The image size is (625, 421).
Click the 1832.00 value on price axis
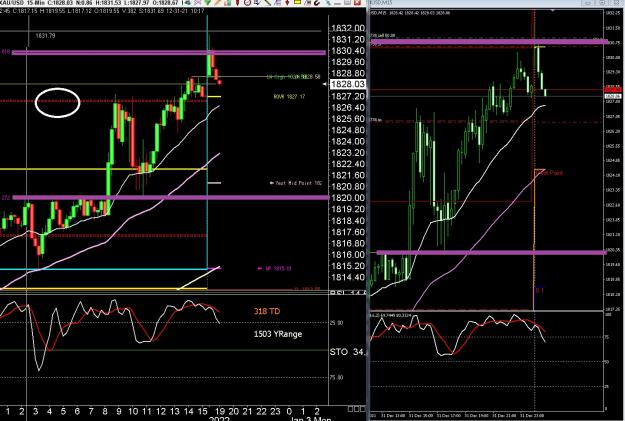(348, 28)
